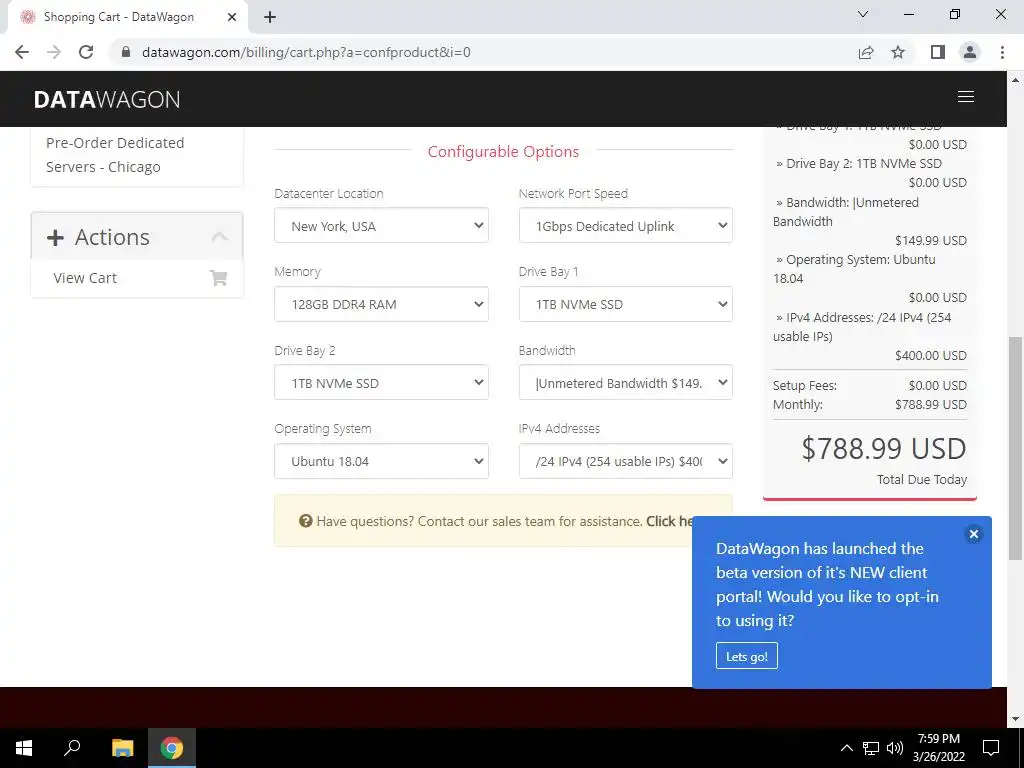Screen dimensions: 1024x768
Task: Open Datacenter Location dropdown
Action: (381, 225)
